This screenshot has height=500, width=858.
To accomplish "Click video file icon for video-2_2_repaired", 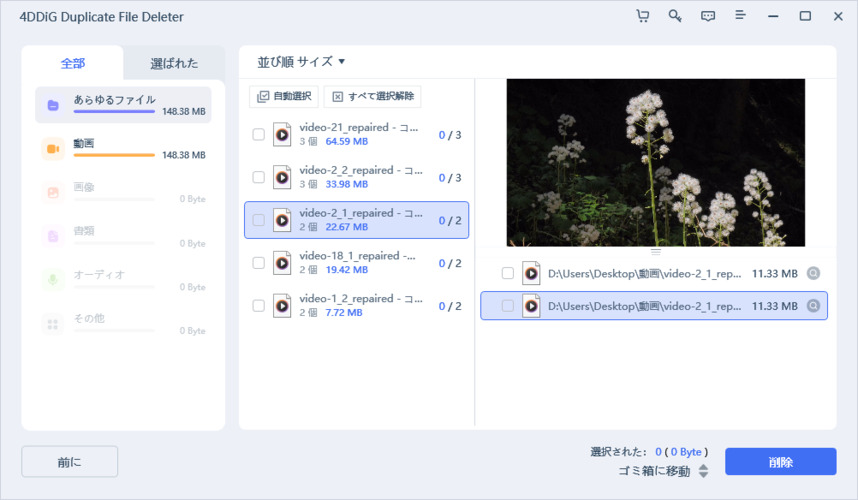I will [x=282, y=177].
